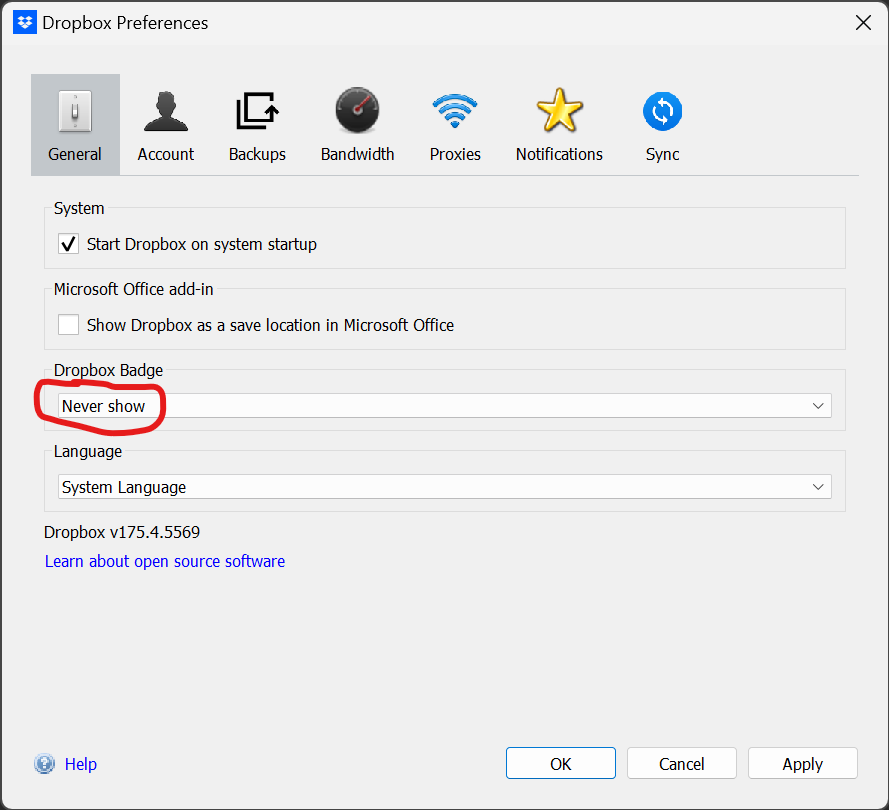The height and width of the screenshot is (810, 889).
Task: Click the Dropbox Badge group label
Action: [x=108, y=370]
